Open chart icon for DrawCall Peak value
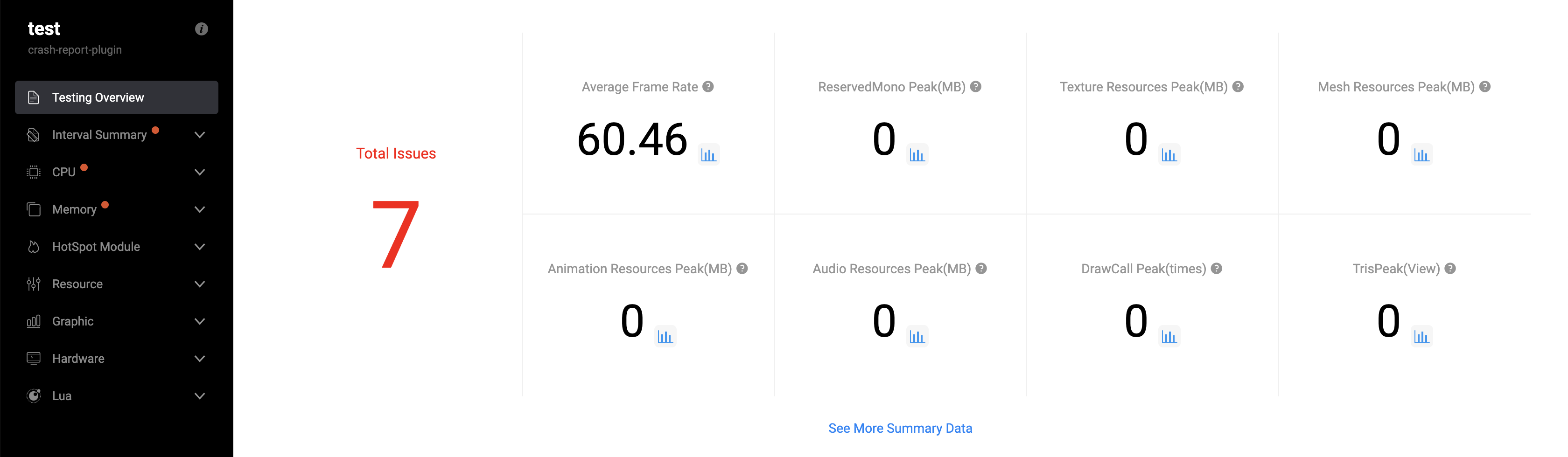Image resolution: width=1568 pixels, height=457 pixels. tap(1169, 337)
